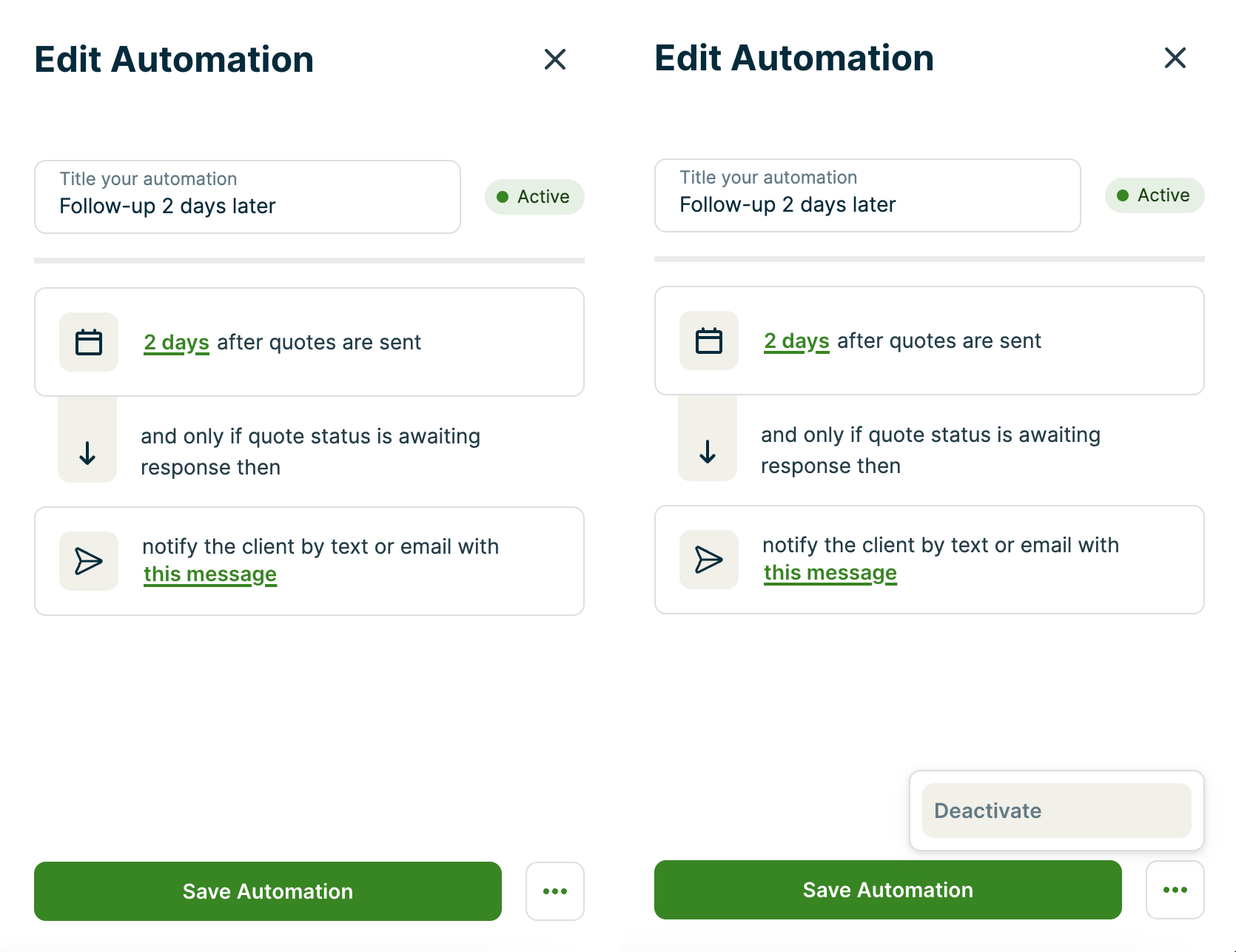Screen dimensions: 1236x952
Task: Click down arrow condition icon in right panel
Action: click(x=708, y=451)
